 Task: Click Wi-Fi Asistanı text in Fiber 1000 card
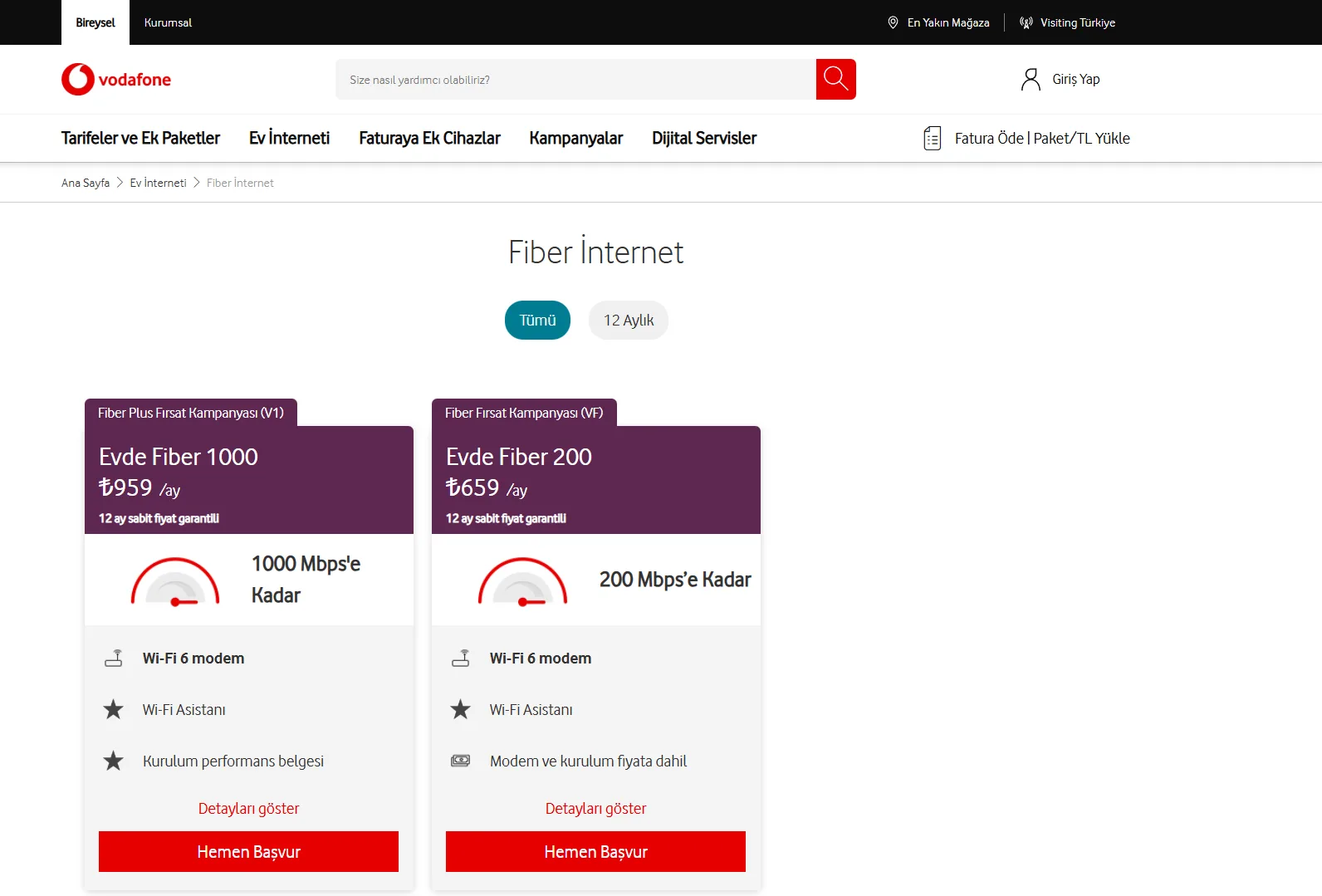(184, 710)
